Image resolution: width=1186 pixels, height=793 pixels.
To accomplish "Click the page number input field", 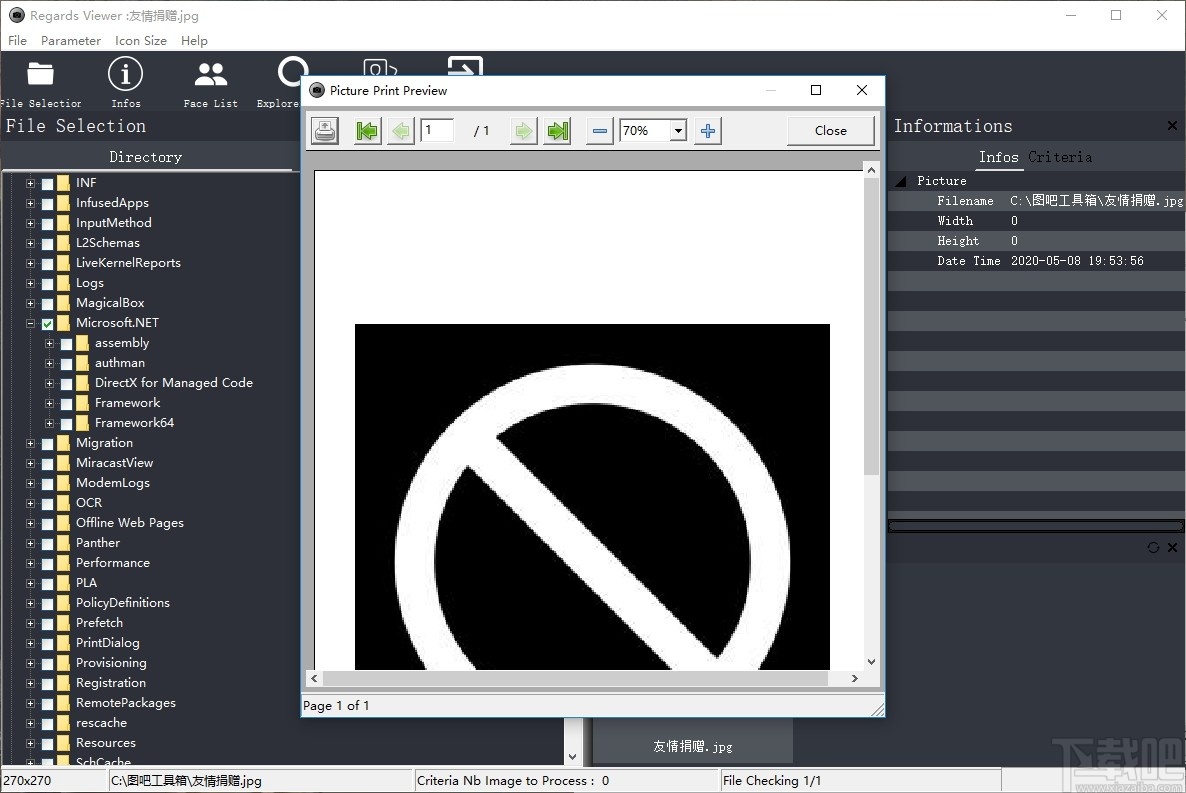I will tap(437, 130).
